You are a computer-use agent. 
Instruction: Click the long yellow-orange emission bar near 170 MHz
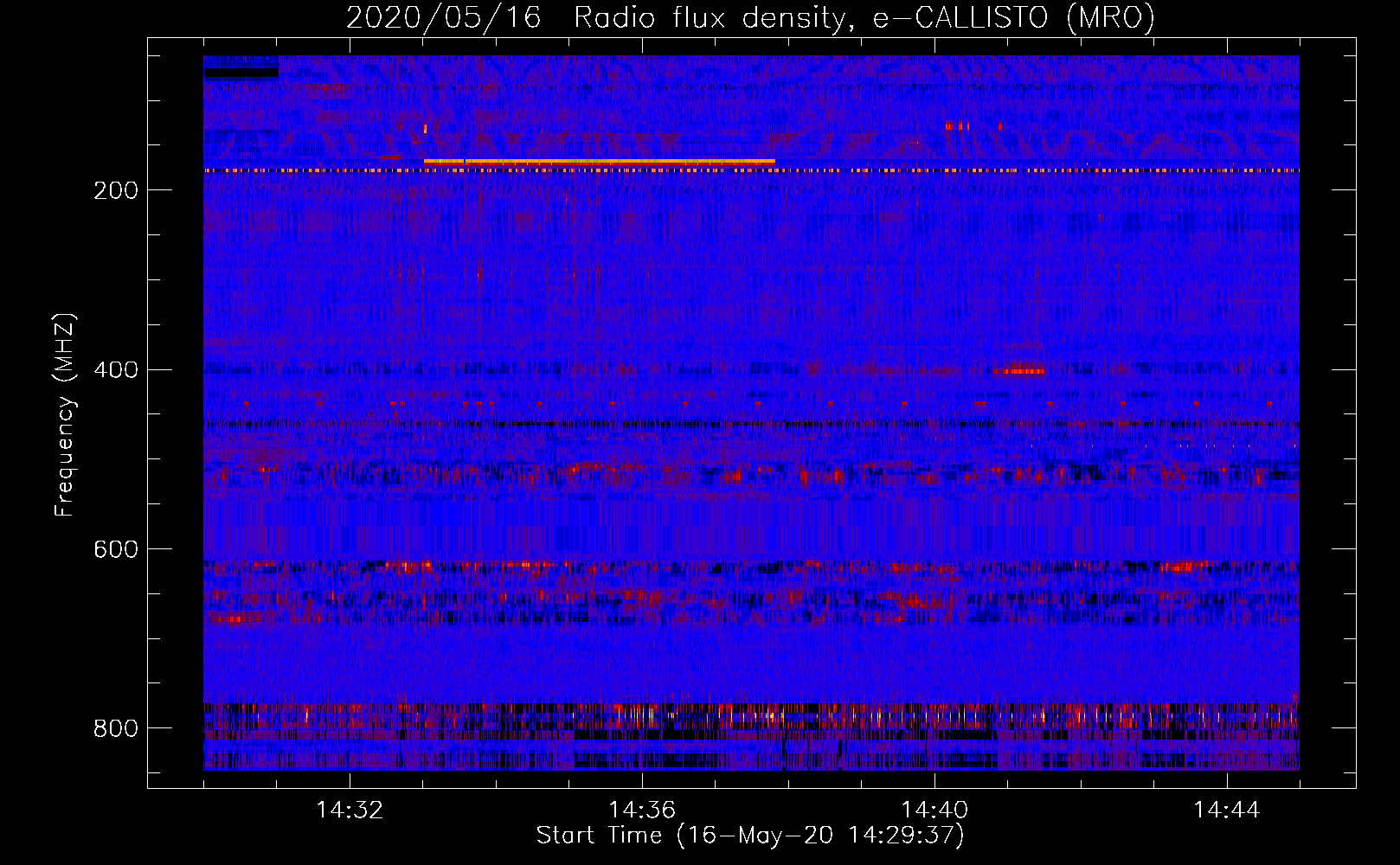pyautogui.click(x=599, y=162)
